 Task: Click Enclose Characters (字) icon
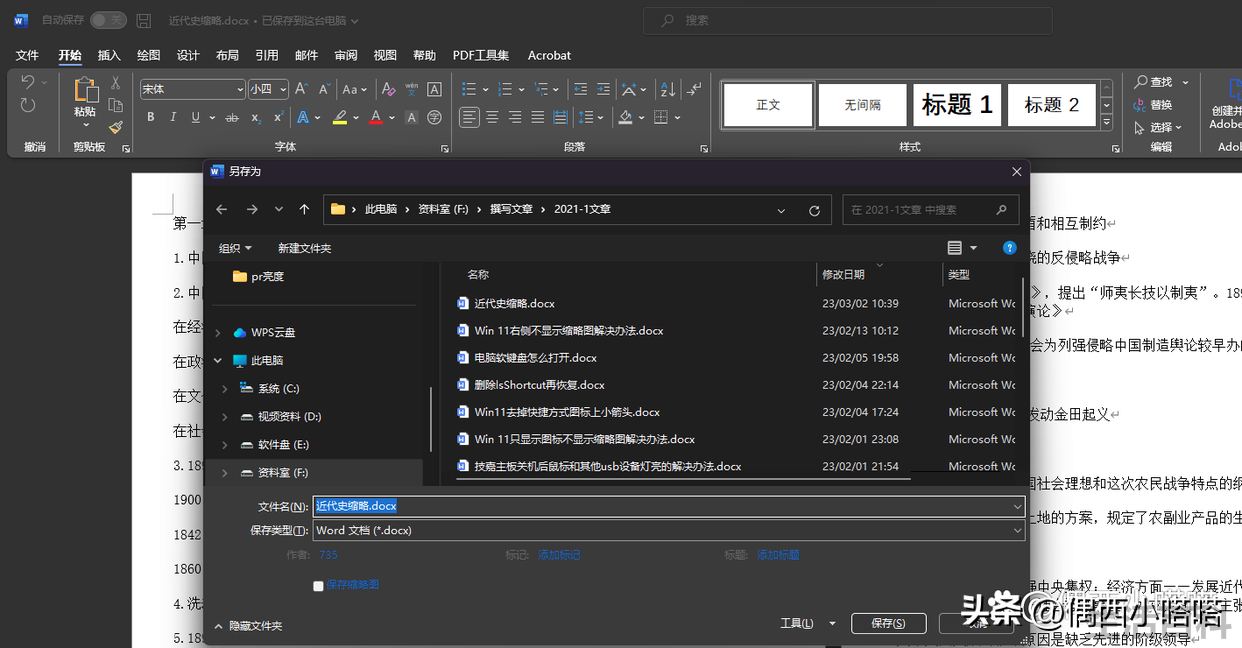coord(434,117)
